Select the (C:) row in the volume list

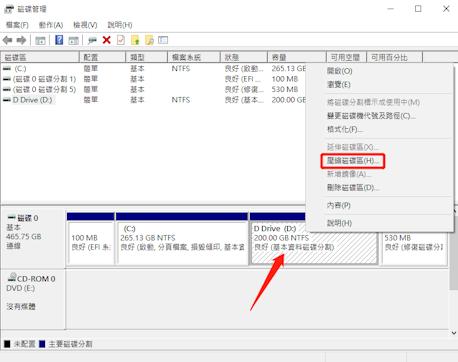point(153,69)
